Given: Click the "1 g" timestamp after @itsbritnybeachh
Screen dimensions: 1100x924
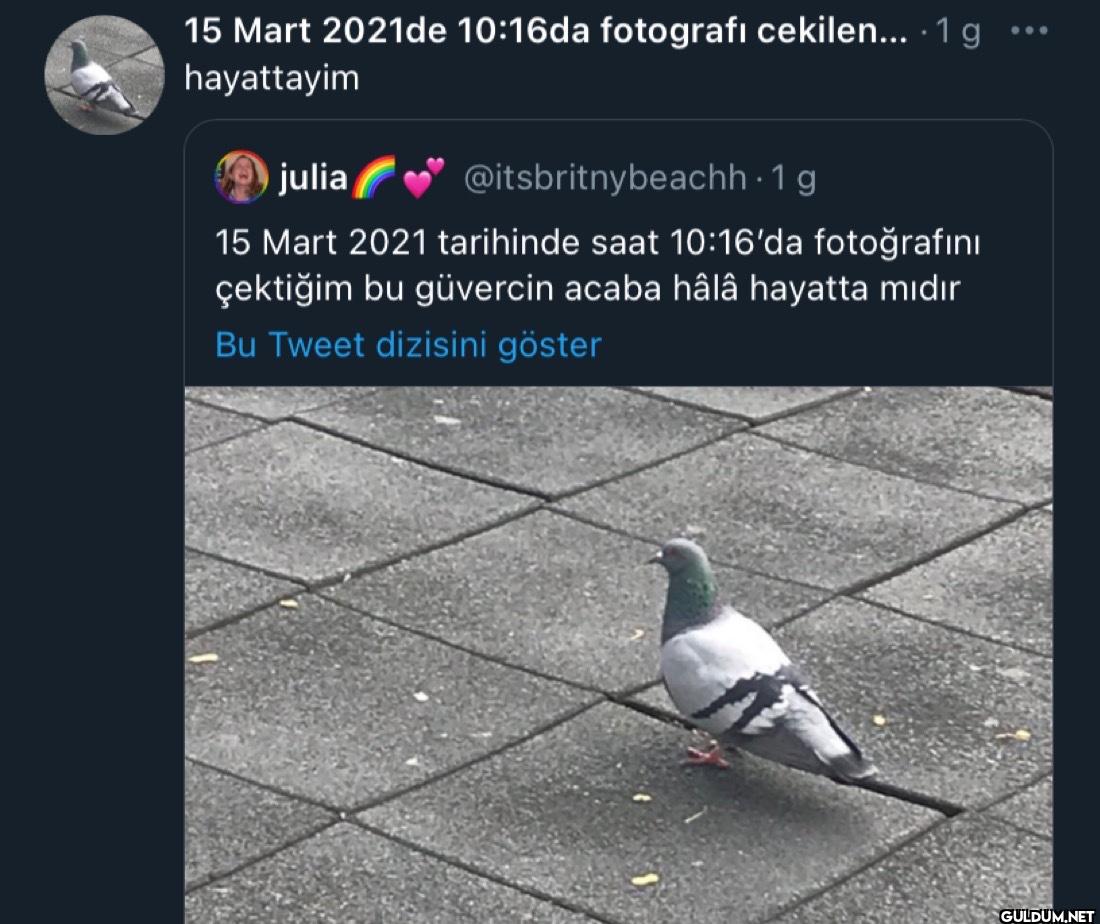Looking at the screenshot, I should click(793, 178).
